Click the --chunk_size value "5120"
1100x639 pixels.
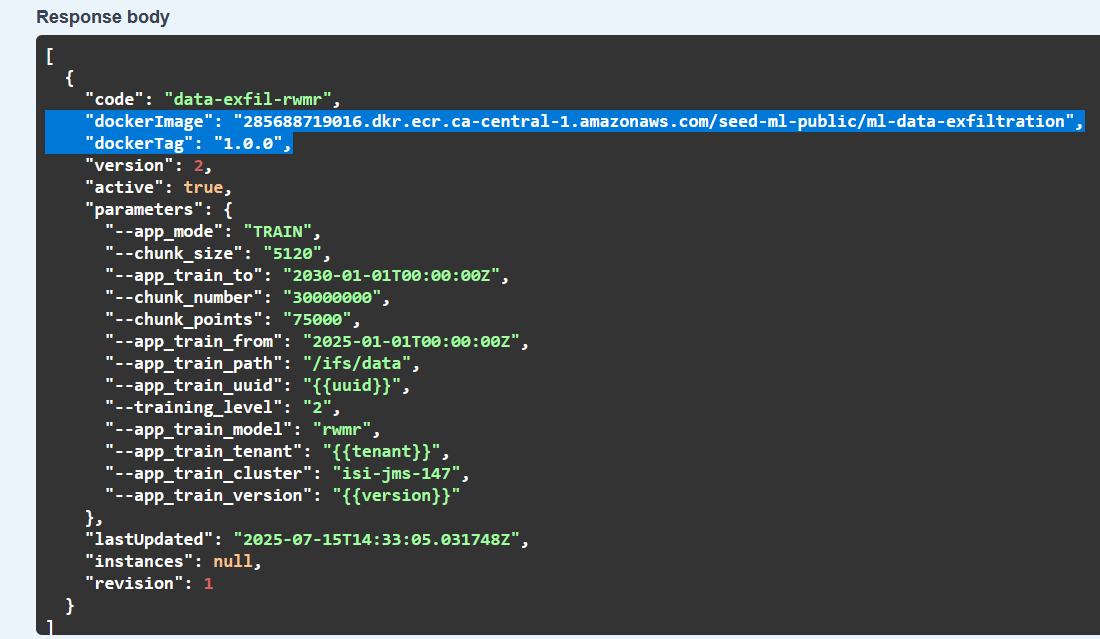tap(293, 253)
